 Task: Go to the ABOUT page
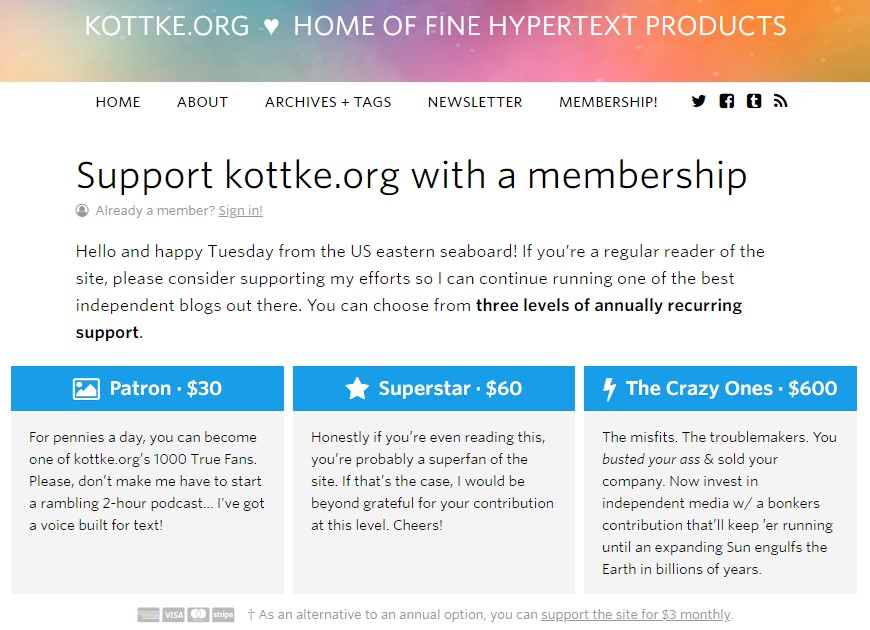tap(202, 102)
